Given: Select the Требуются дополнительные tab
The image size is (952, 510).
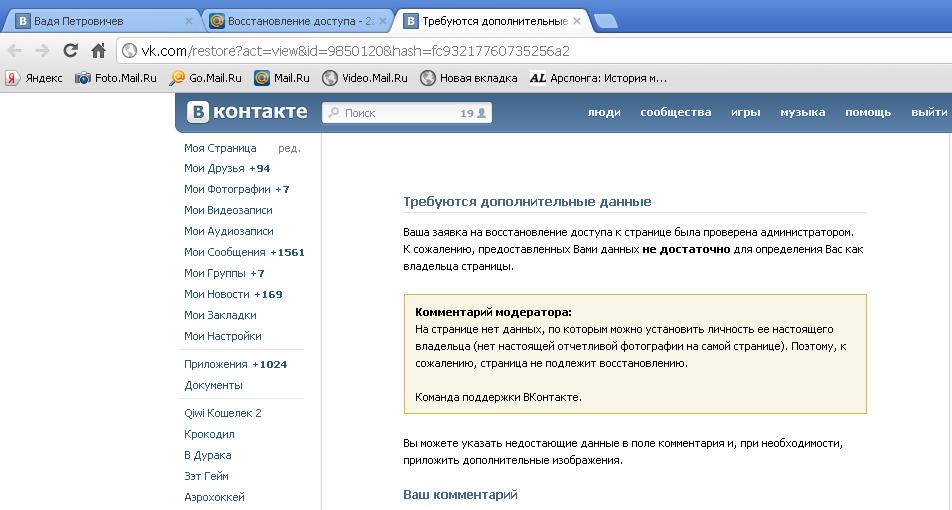Looking at the screenshot, I should coord(492,21).
